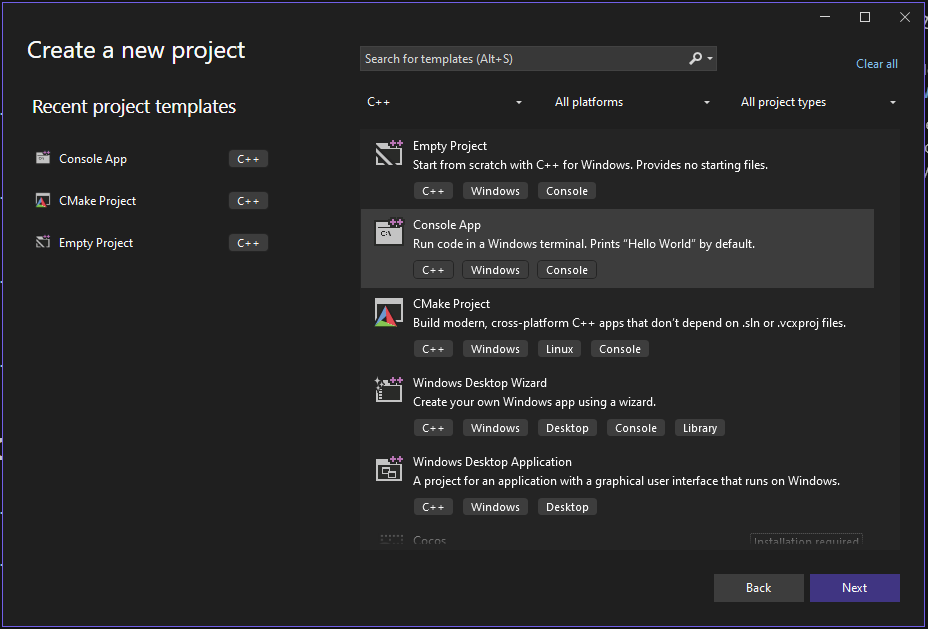Click the Windows Desktop Wizard icon
The width and height of the screenshot is (928, 629).
(388, 390)
